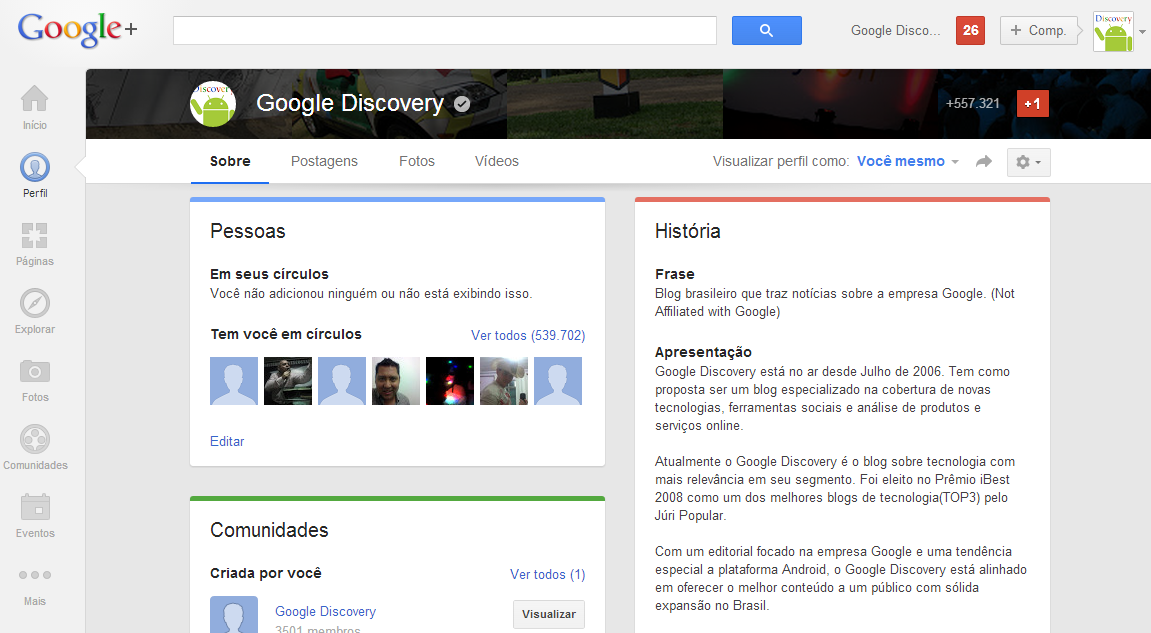Click the Visualizar community button

click(548, 615)
